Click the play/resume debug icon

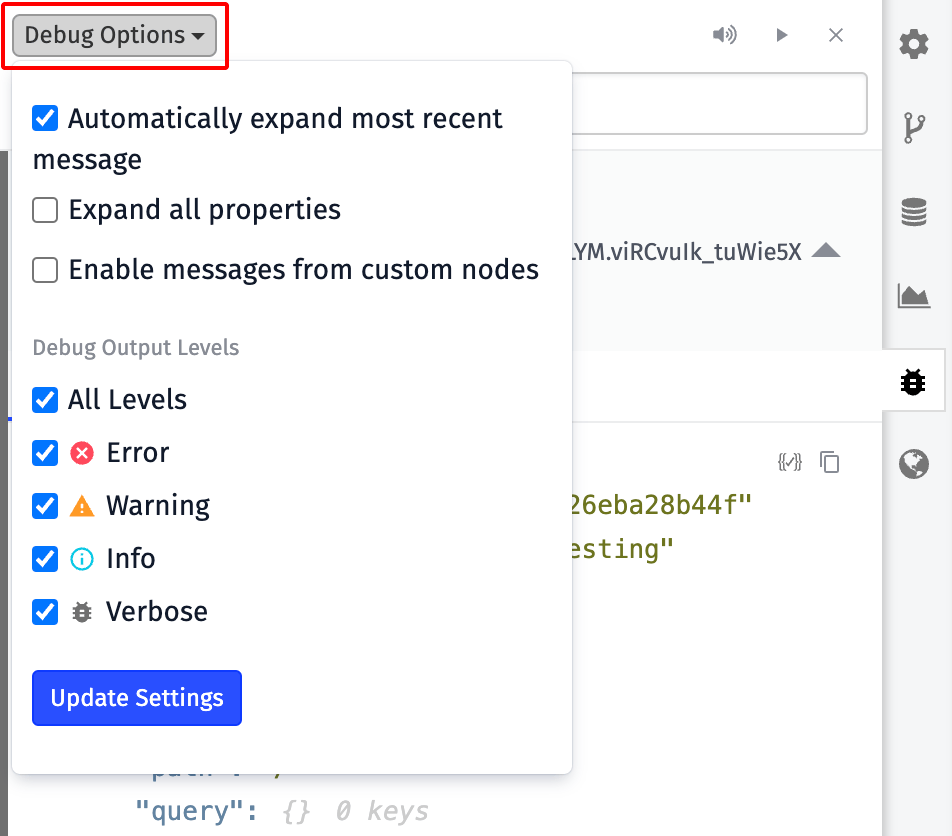pos(781,35)
